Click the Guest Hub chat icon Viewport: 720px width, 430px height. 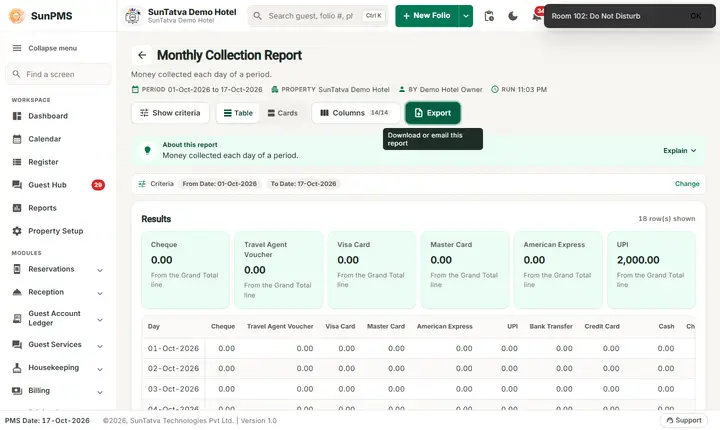click(x=17, y=185)
